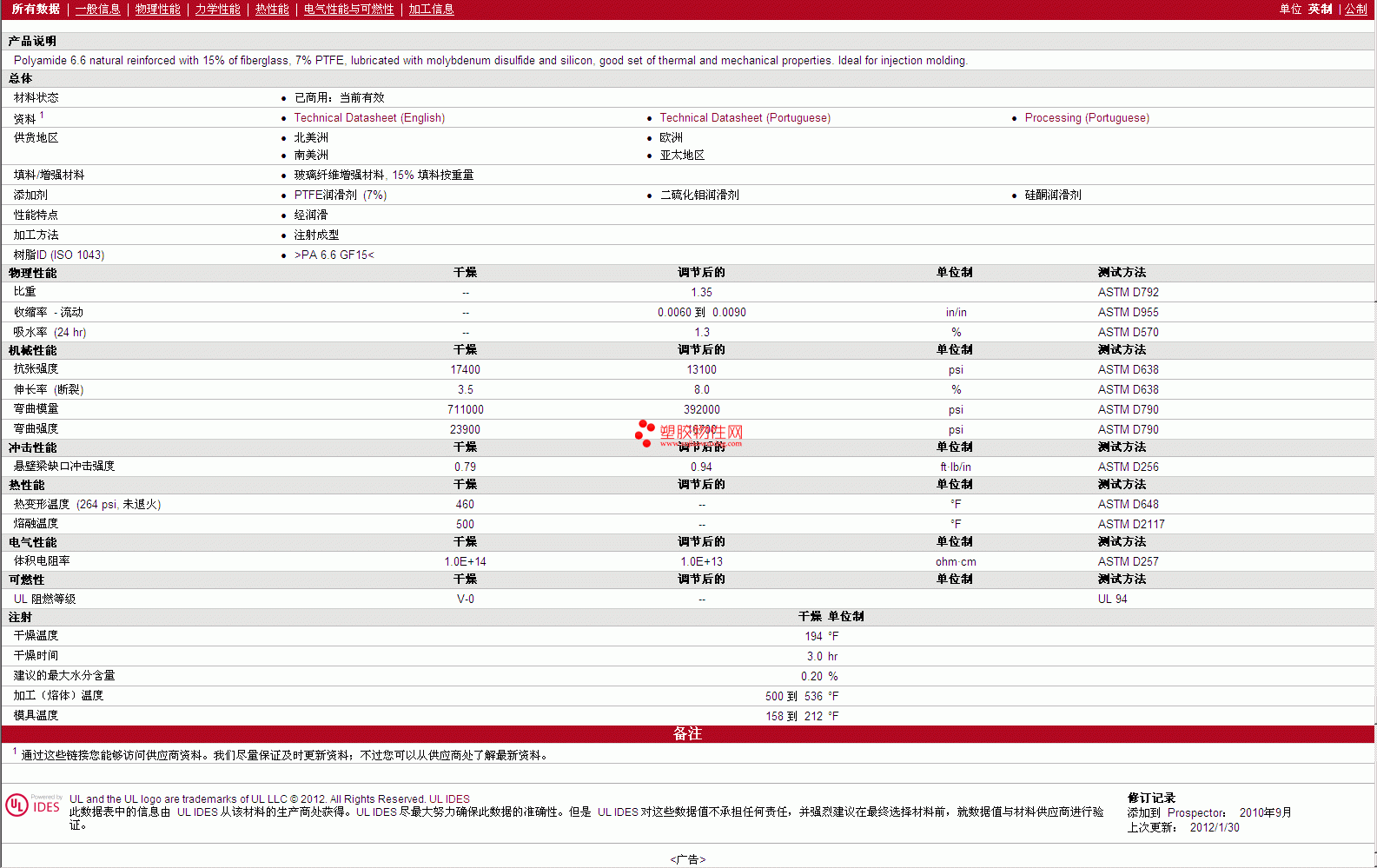The image size is (1377, 868).
Task: Click the conditioned modulus value 392000
Action: pyautogui.click(x=701, y=409)
